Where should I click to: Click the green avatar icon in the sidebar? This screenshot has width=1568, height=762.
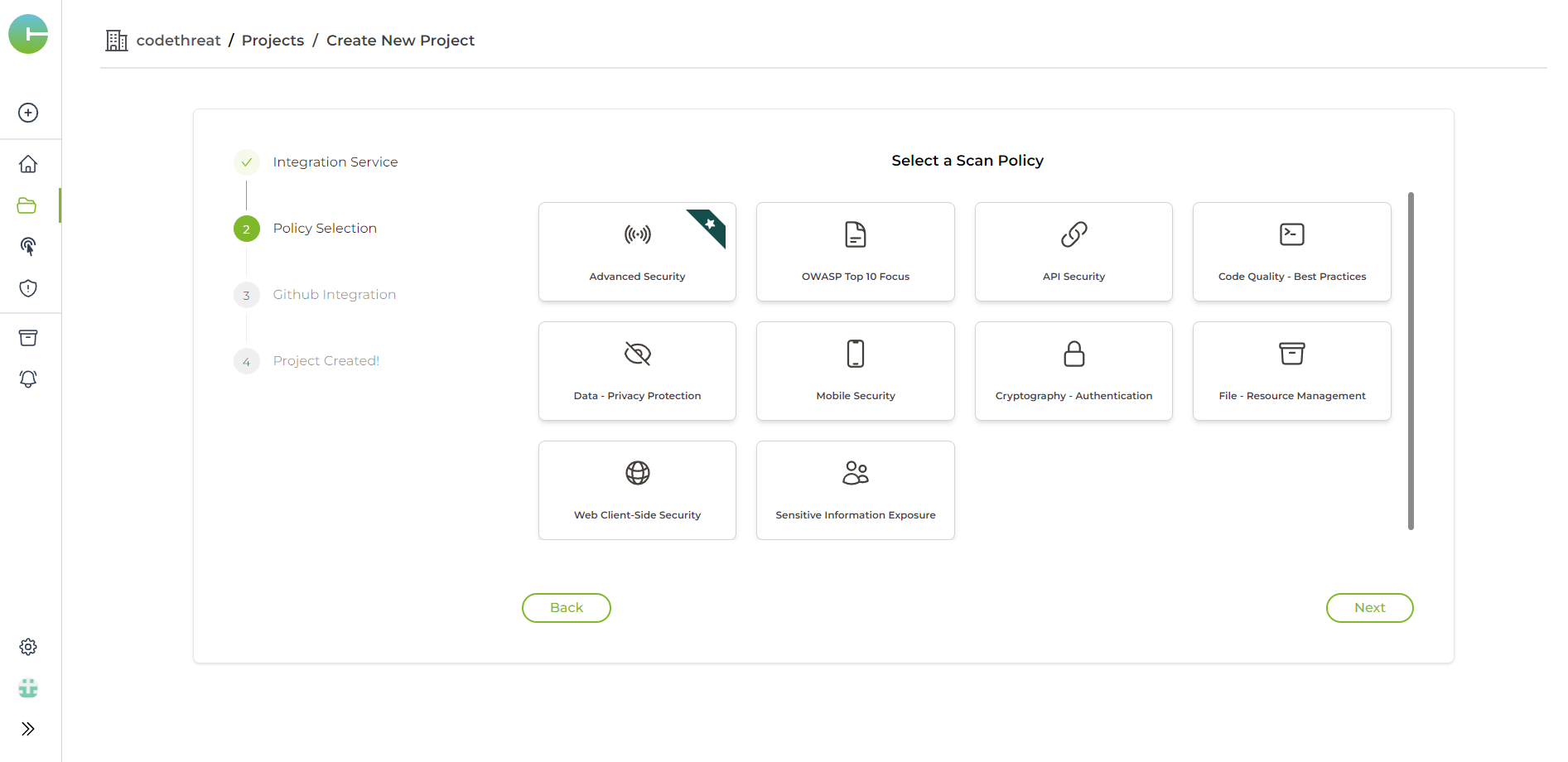point(28,688)
